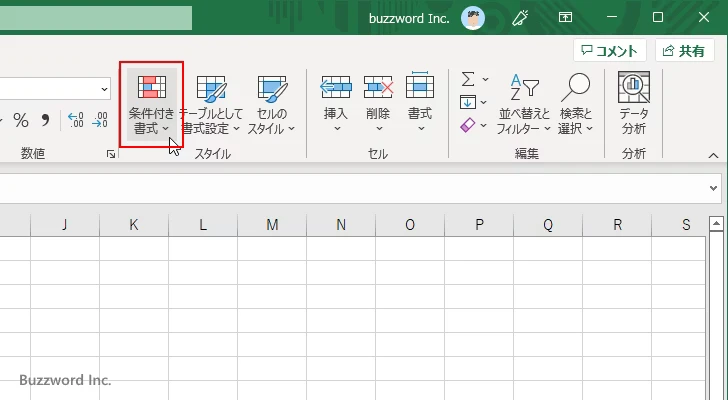The width and height of the screenshot is (728, 400).
Task: Expand the Fill down dropdown arrow
Action: pos(486,102)
